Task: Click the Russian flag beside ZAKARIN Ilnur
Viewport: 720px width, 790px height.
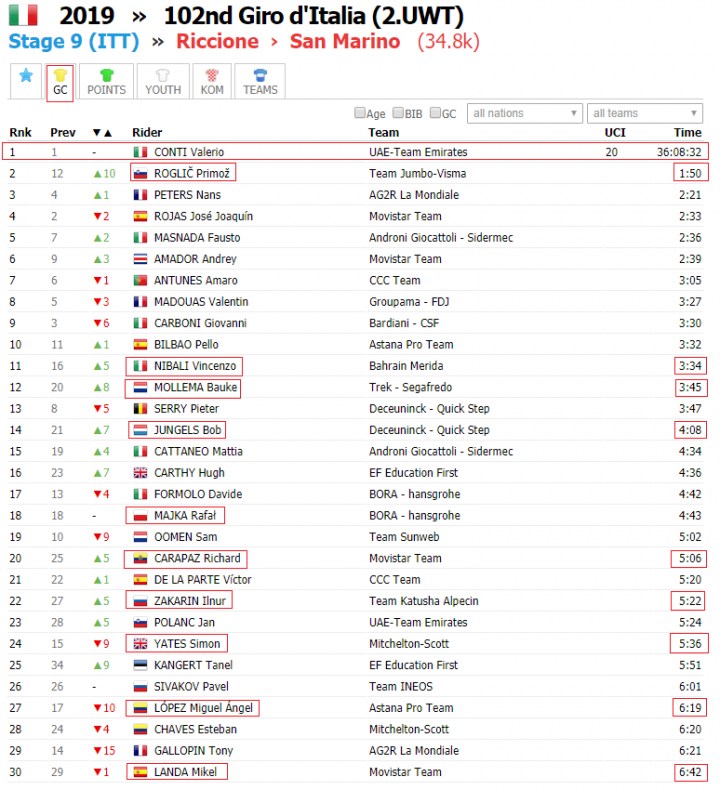Action: [140, 601]
